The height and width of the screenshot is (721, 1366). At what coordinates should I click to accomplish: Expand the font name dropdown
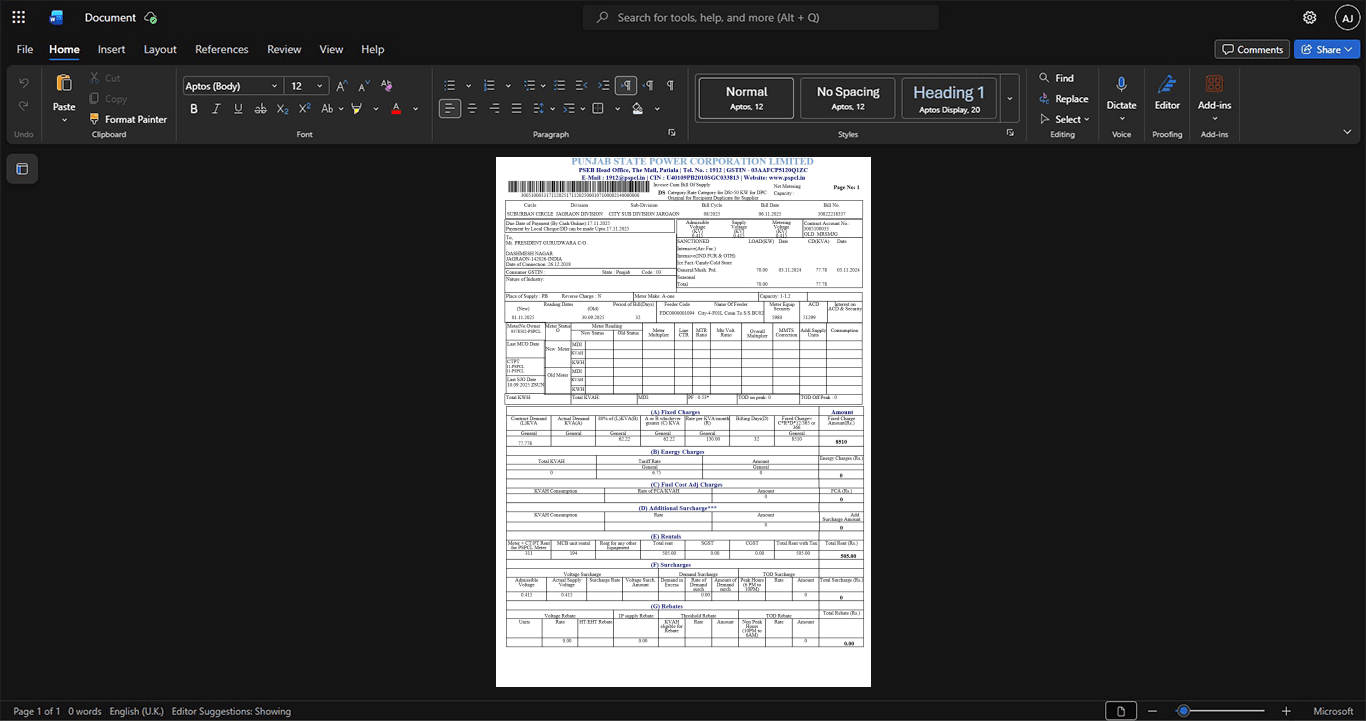click(x=274, y=86)
